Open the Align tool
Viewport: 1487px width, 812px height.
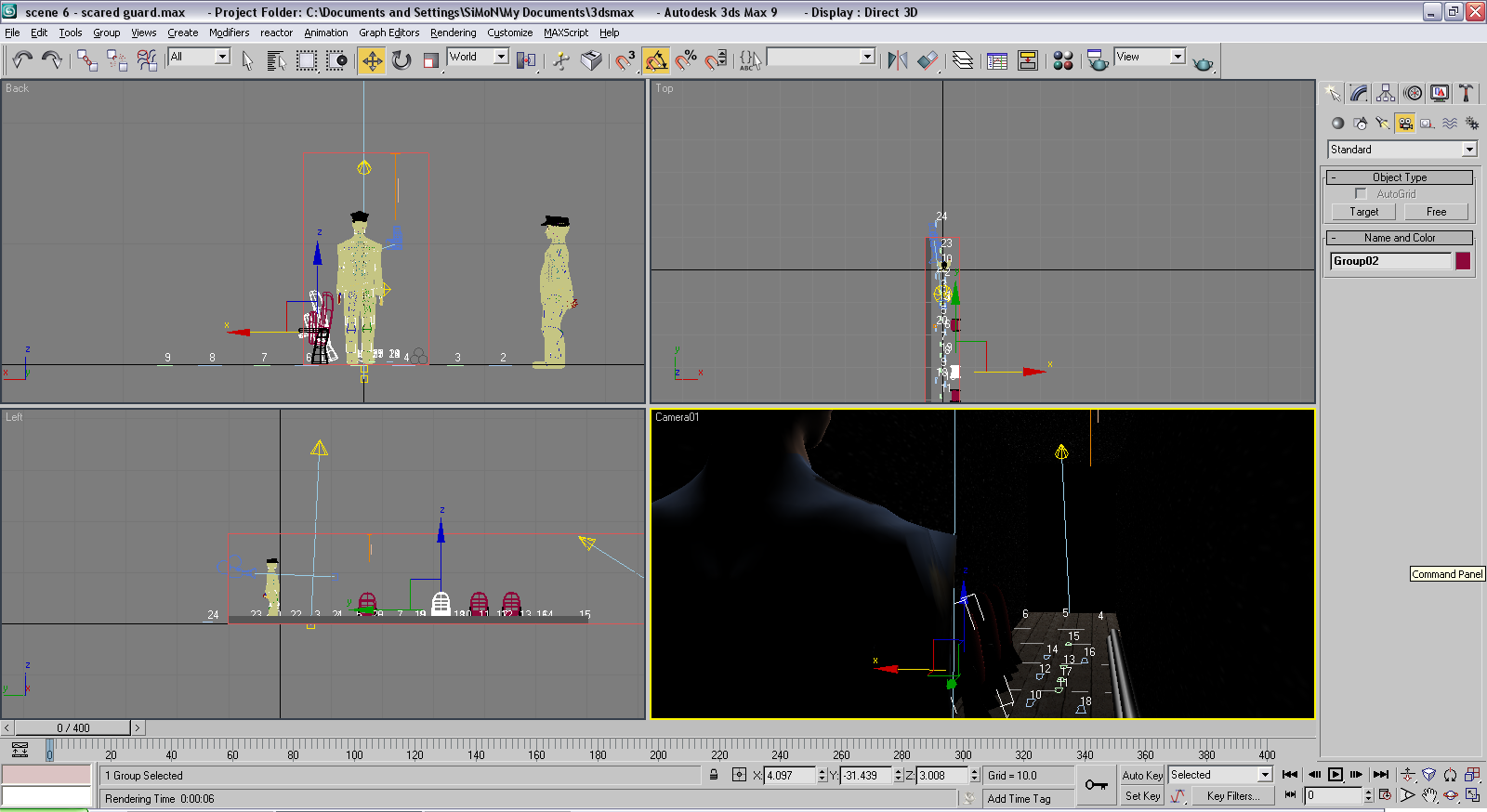point(928,60)
